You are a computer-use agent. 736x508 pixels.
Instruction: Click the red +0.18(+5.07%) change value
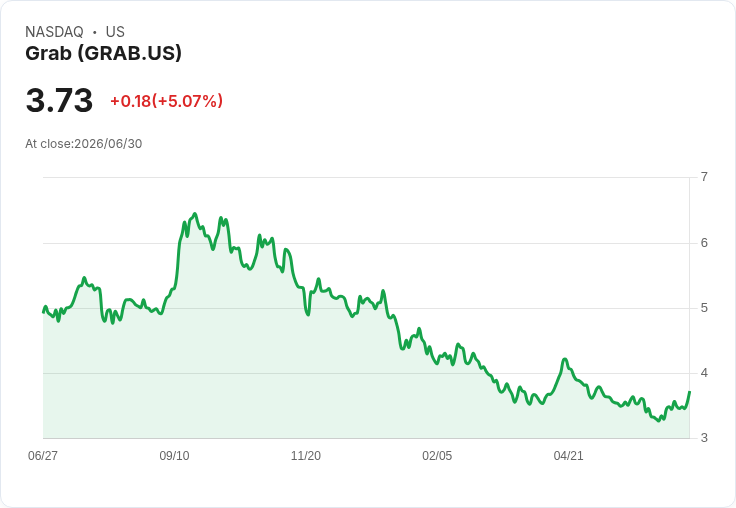(x=166, y=101)
